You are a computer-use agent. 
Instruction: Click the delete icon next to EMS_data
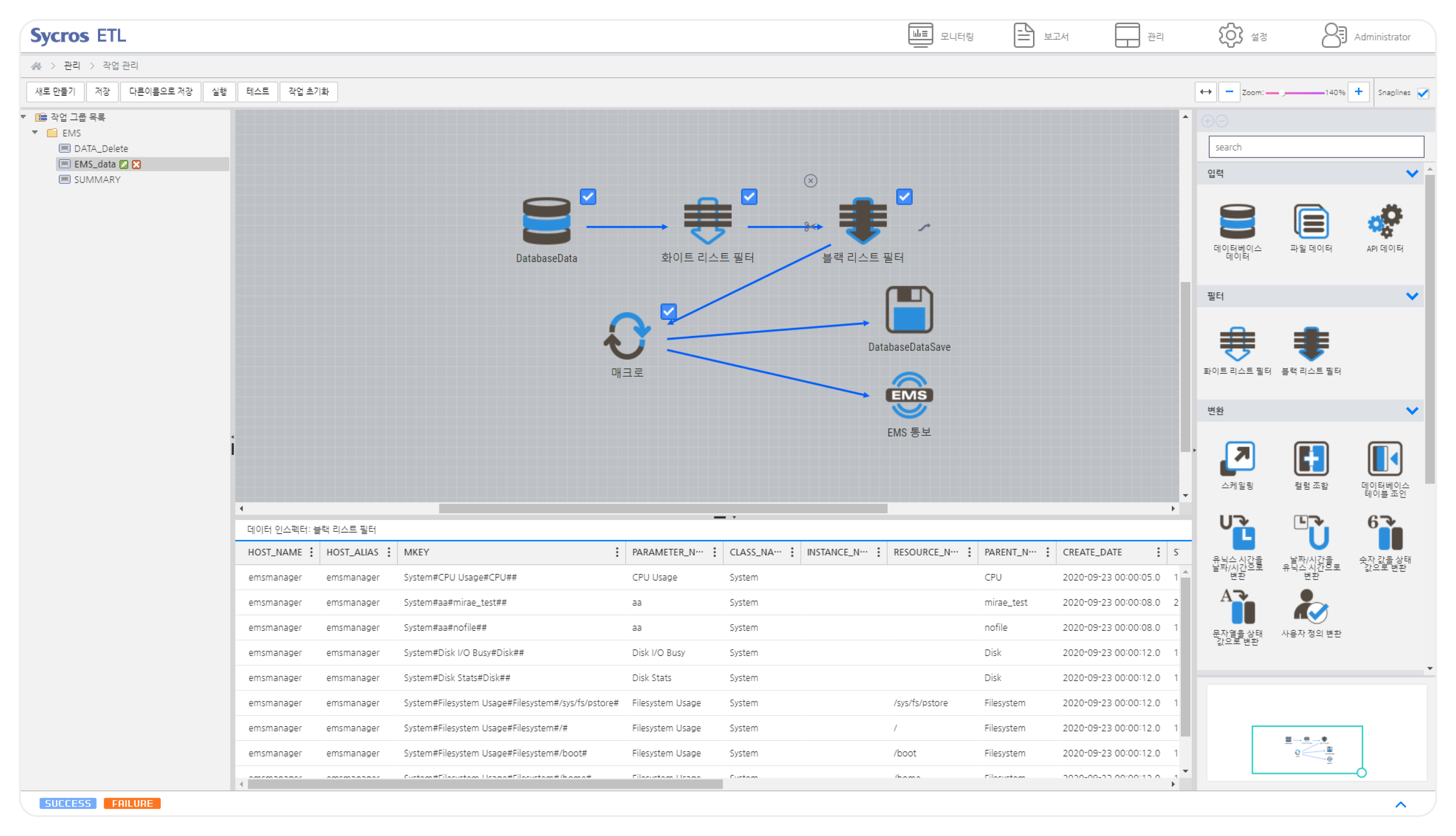pos(136,164)
